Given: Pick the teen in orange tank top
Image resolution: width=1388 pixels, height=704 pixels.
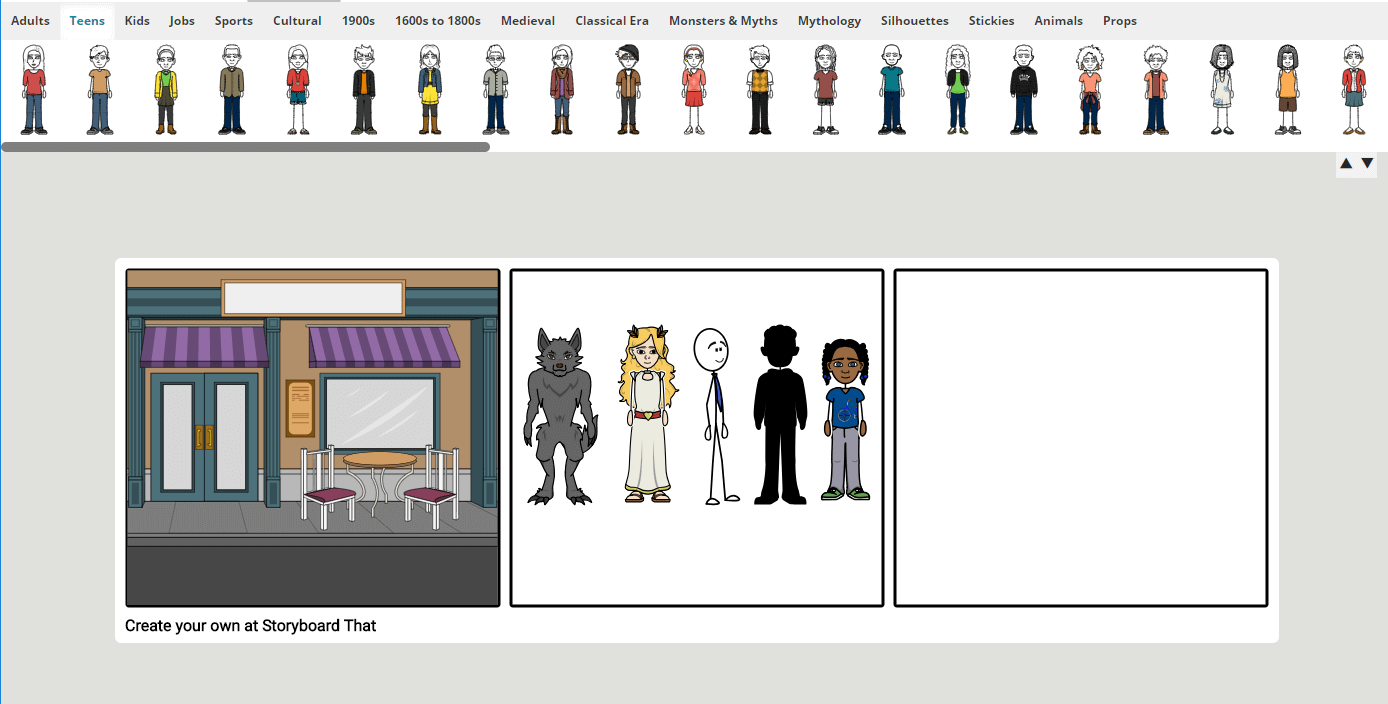Looking at the screenshot, I should (x=1287, y=89).
